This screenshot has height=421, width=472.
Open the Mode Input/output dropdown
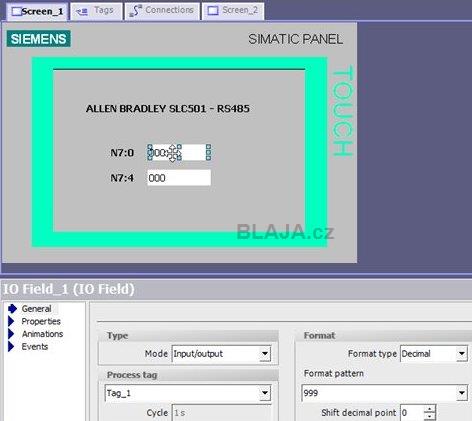[265, 354]
